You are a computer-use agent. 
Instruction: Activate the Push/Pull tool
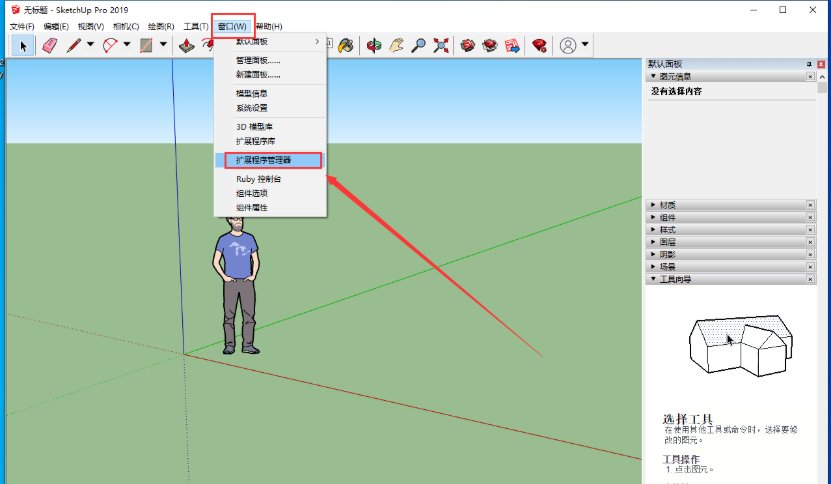pyautogui.click(x=187, y=46)
